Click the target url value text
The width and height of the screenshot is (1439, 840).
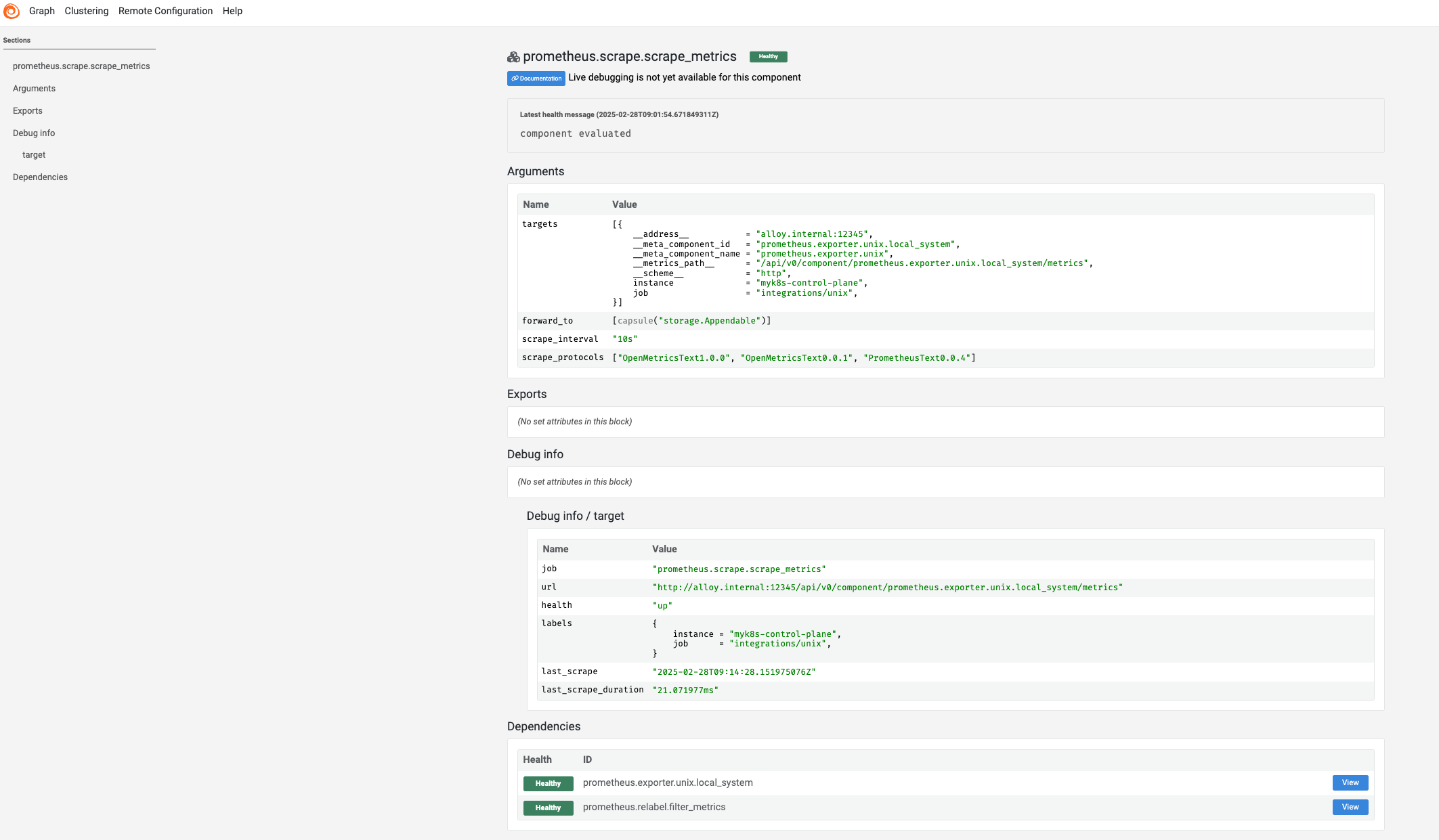coord(887,588)
